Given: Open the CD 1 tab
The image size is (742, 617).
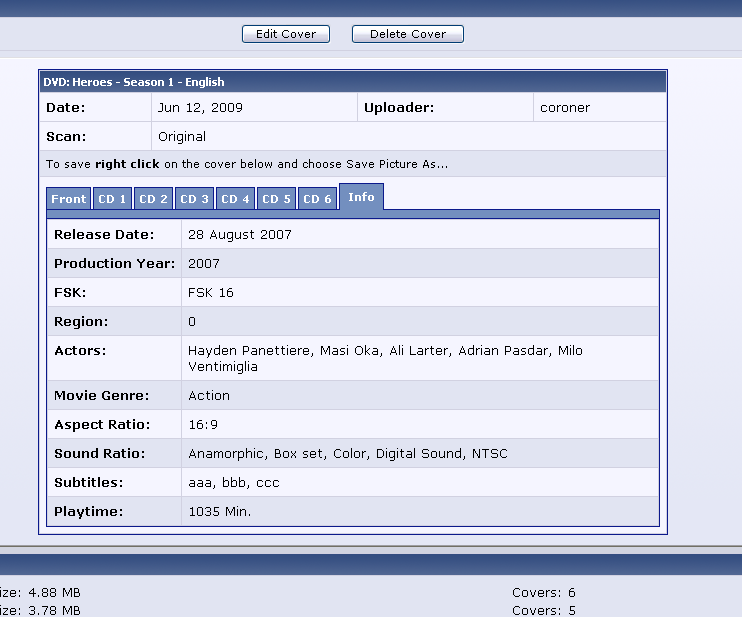Looking at the screenshot, I should (111, 199).
